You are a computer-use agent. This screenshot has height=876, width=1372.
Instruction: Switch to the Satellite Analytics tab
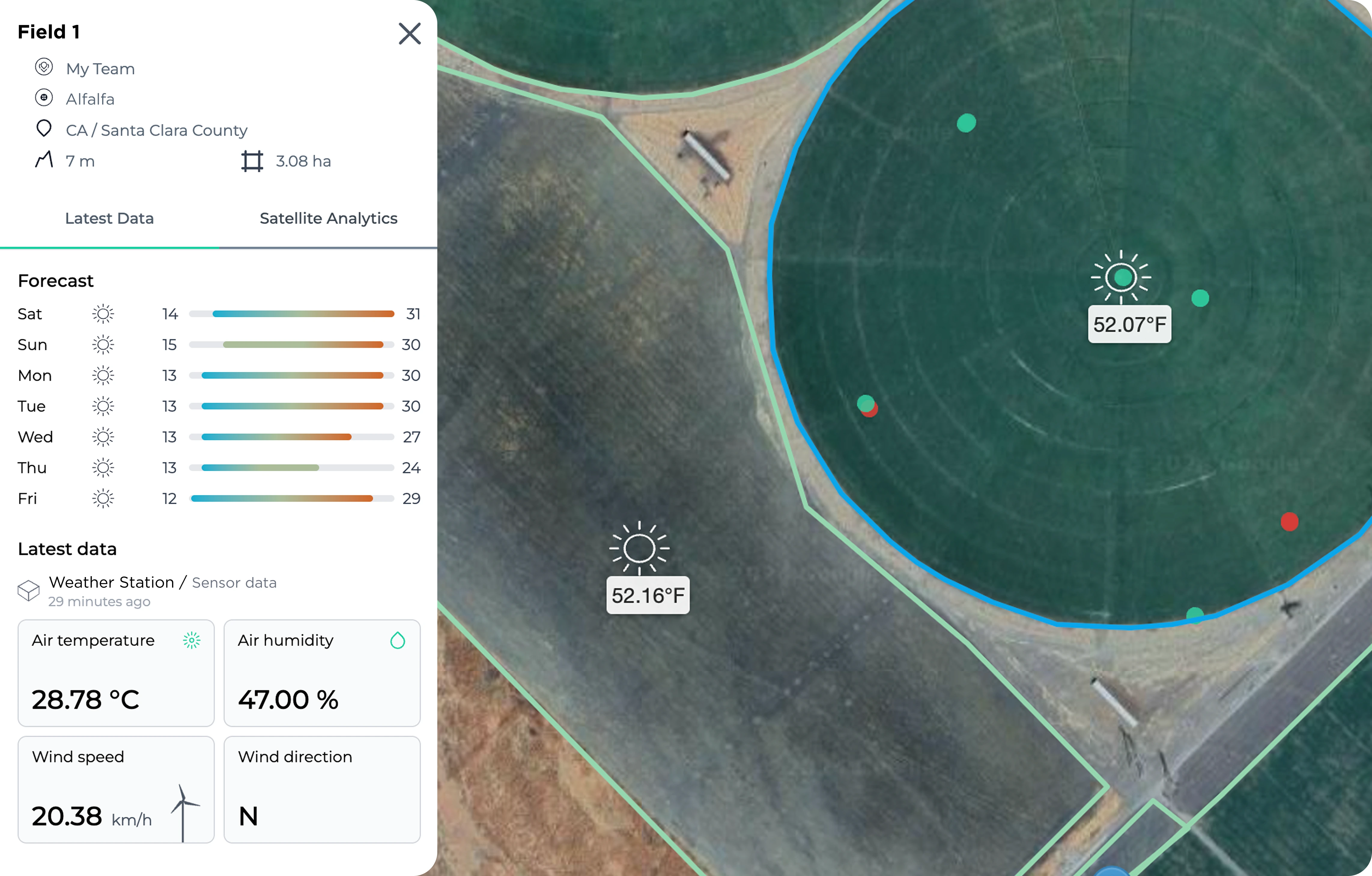(328, 218)
